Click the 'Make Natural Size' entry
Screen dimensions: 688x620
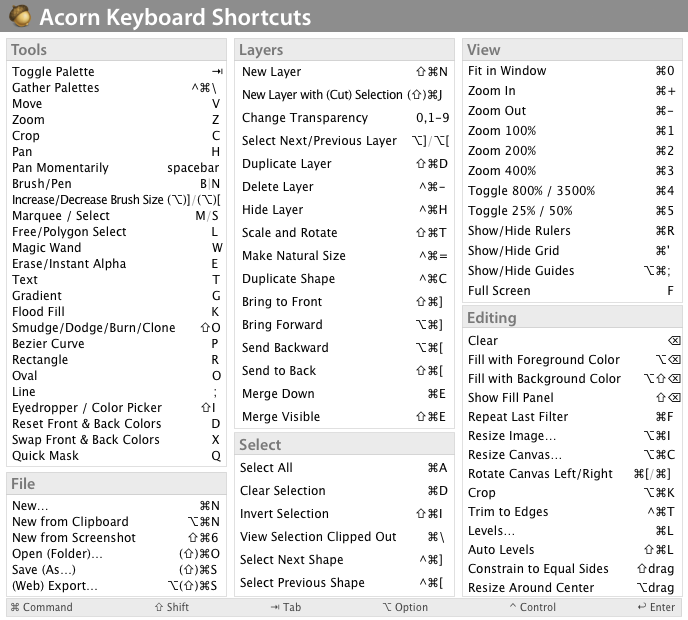tap(344, 255)
